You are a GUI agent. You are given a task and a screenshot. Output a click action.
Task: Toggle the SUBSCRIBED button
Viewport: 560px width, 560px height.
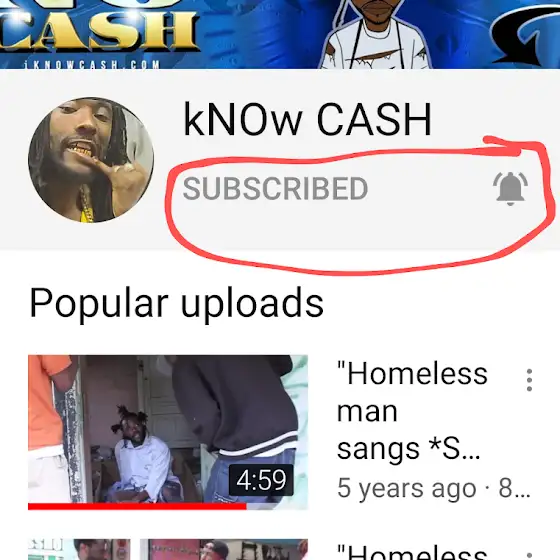click(x=275, y=189)
